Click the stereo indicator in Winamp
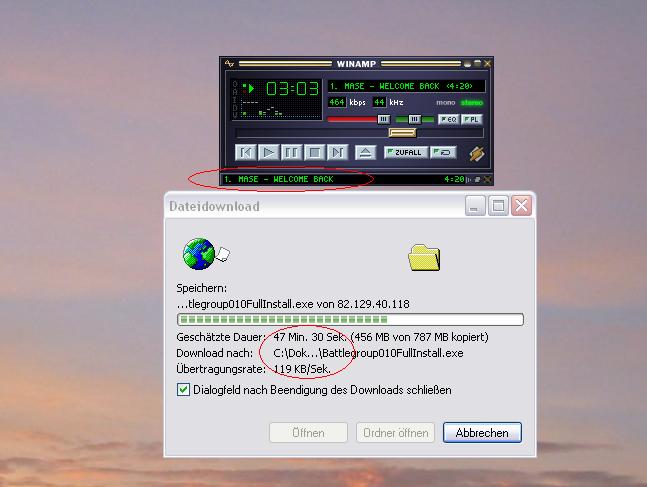 (x=472, y=102)
